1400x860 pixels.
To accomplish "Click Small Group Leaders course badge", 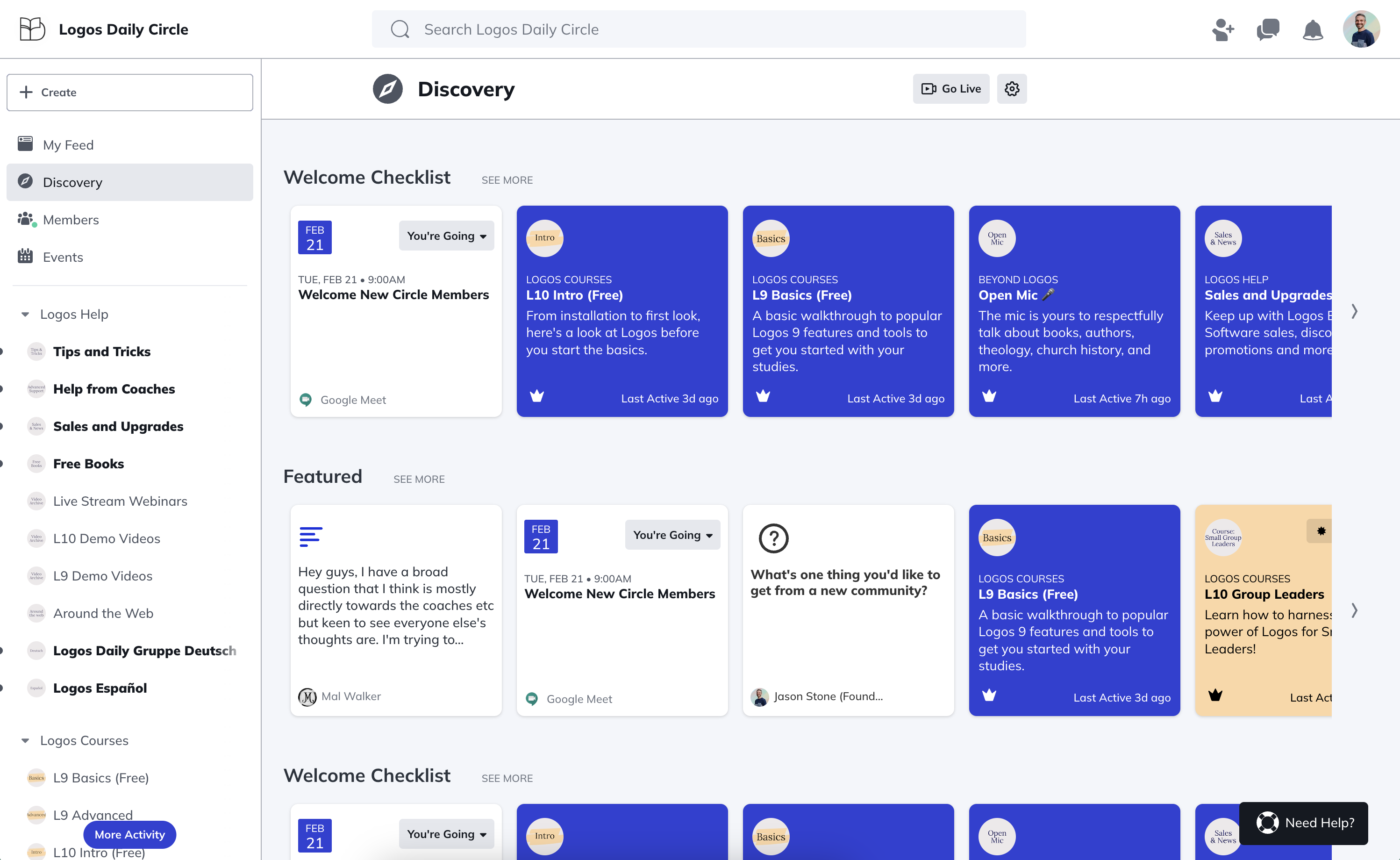I will 1223,537.
